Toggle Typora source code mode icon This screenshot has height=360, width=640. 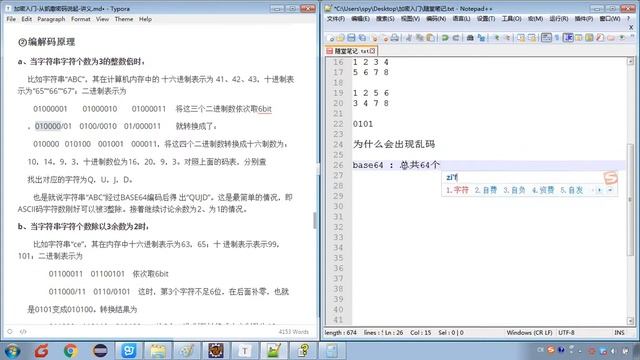click(x=23, y=331)
